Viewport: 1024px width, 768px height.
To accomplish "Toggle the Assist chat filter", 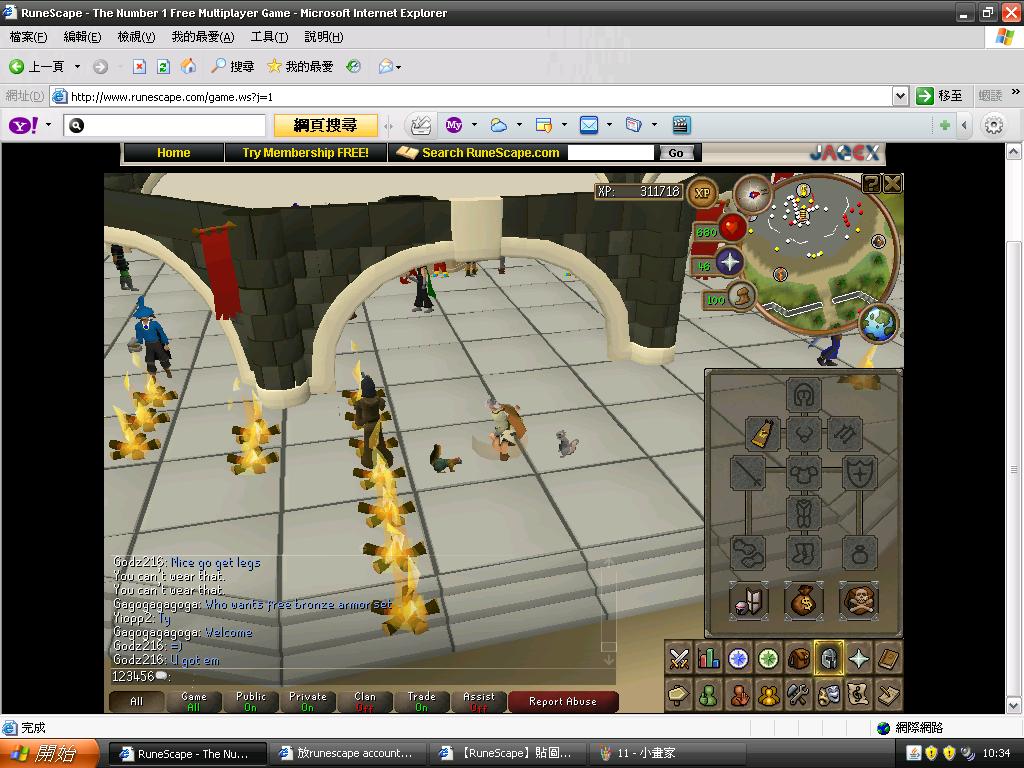I will coord(479,701).
